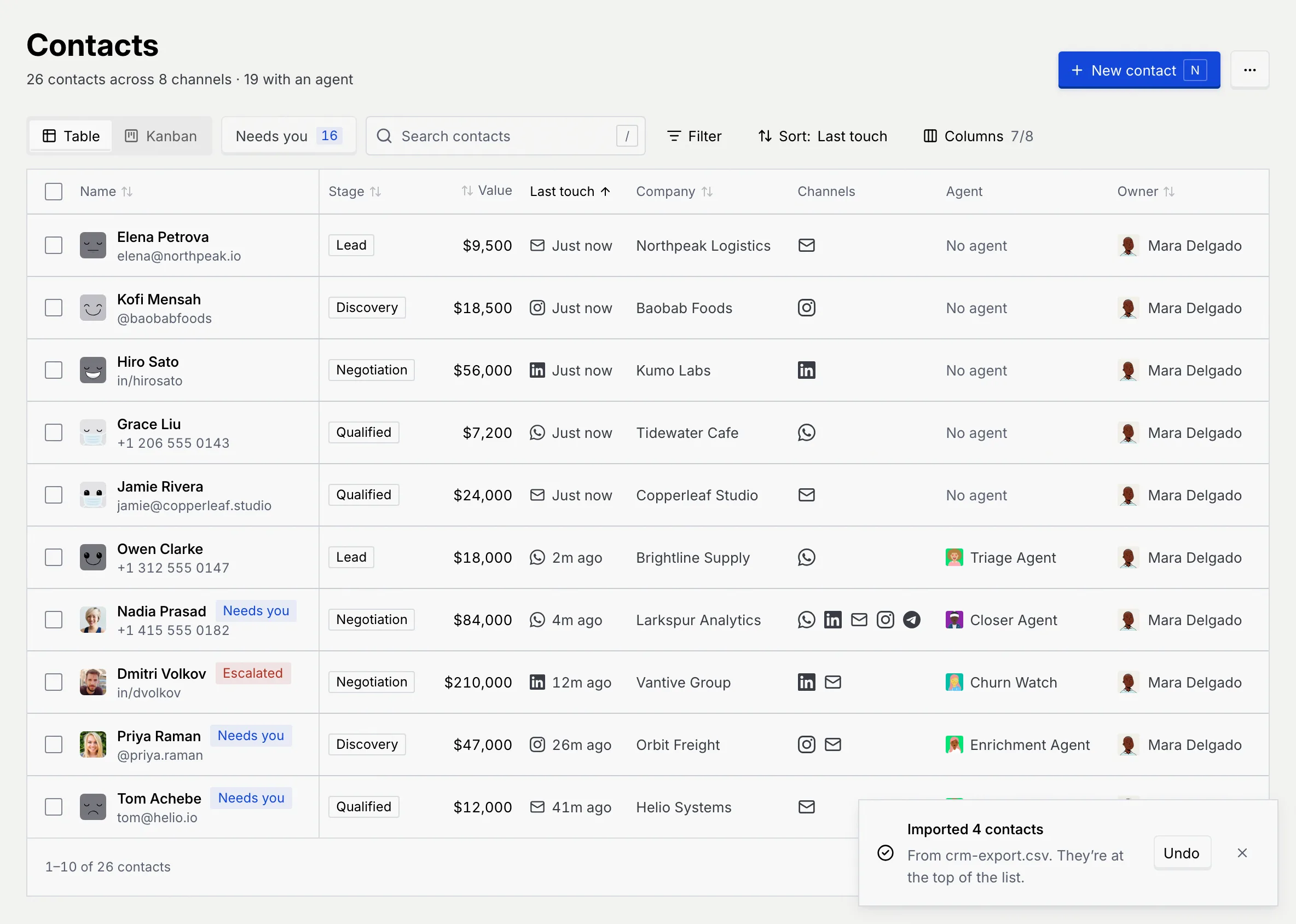Click LinkedIn channel icon in Kumo Labs row
The height and width of the screenshot is (924, 1296).
point(806,370)
